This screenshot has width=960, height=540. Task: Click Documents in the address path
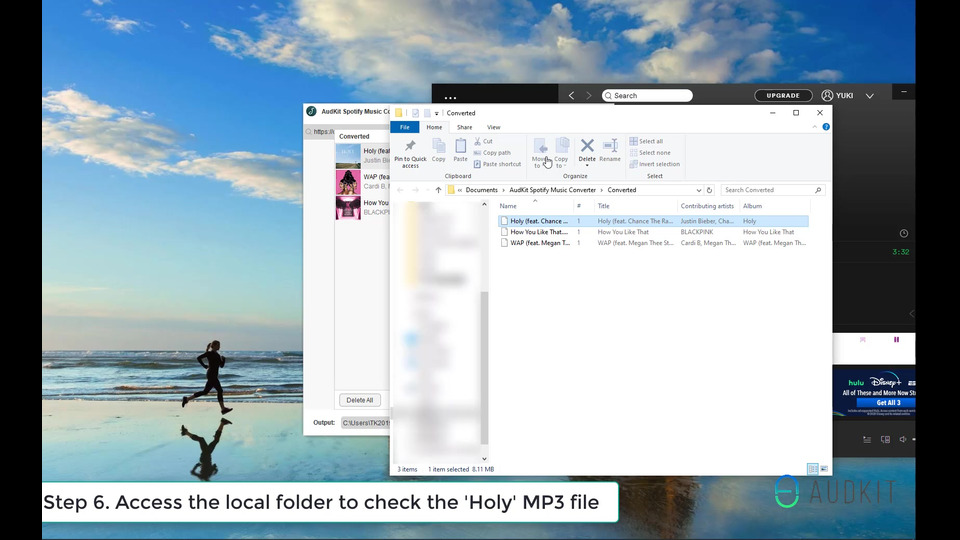481,190
